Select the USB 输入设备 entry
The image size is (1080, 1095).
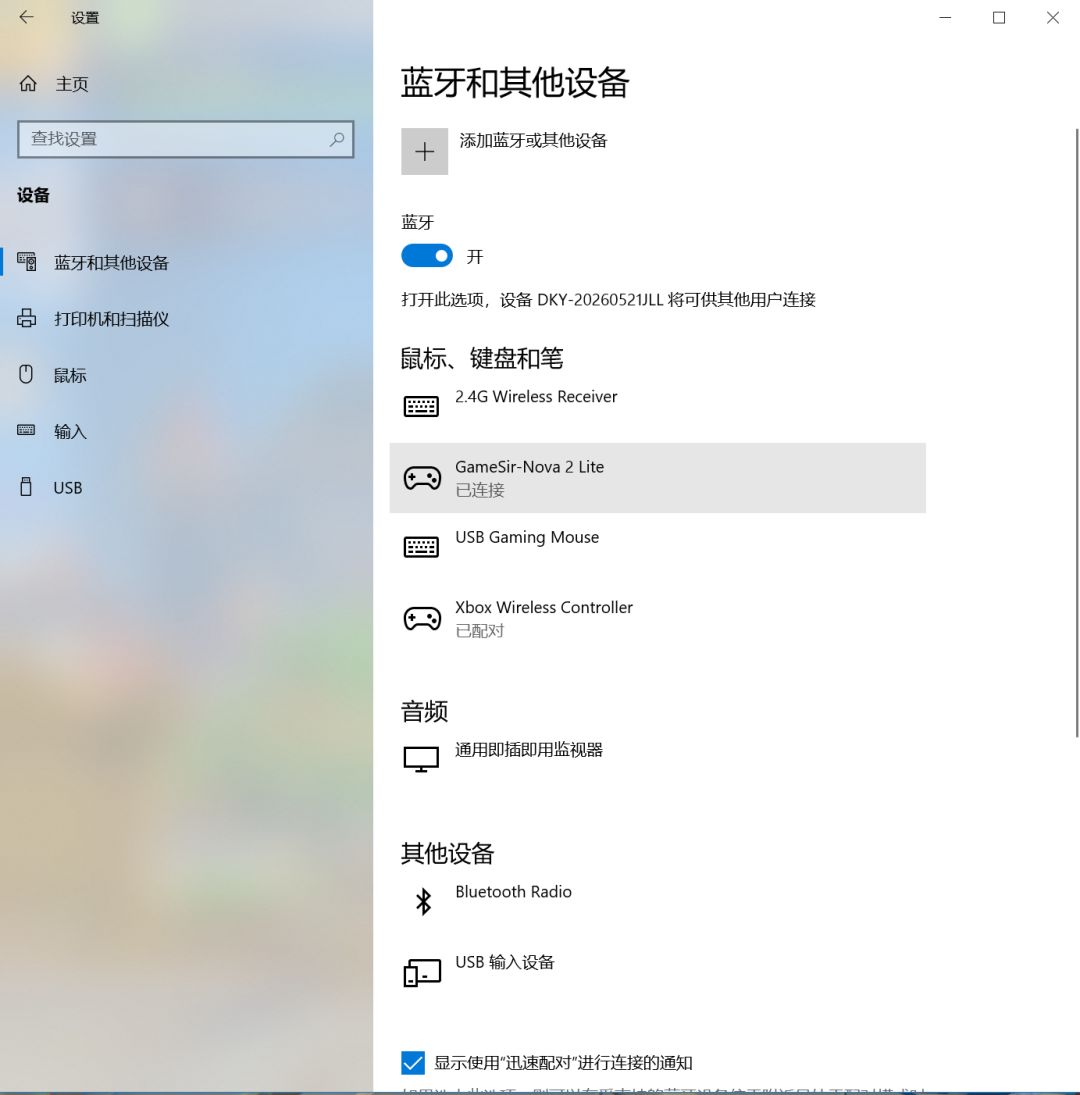pos(658,973)
